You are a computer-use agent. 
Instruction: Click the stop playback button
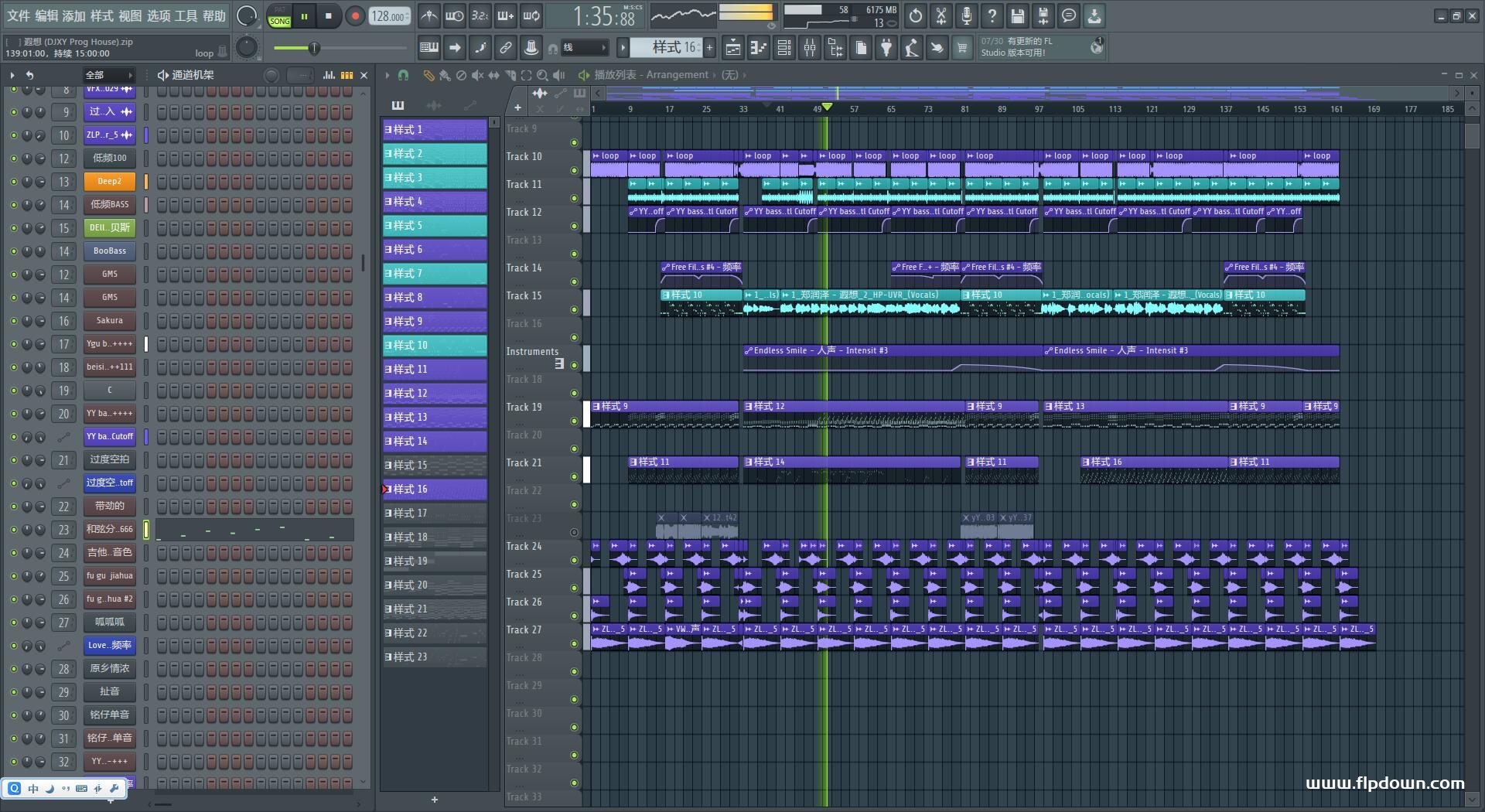point(329,16)
